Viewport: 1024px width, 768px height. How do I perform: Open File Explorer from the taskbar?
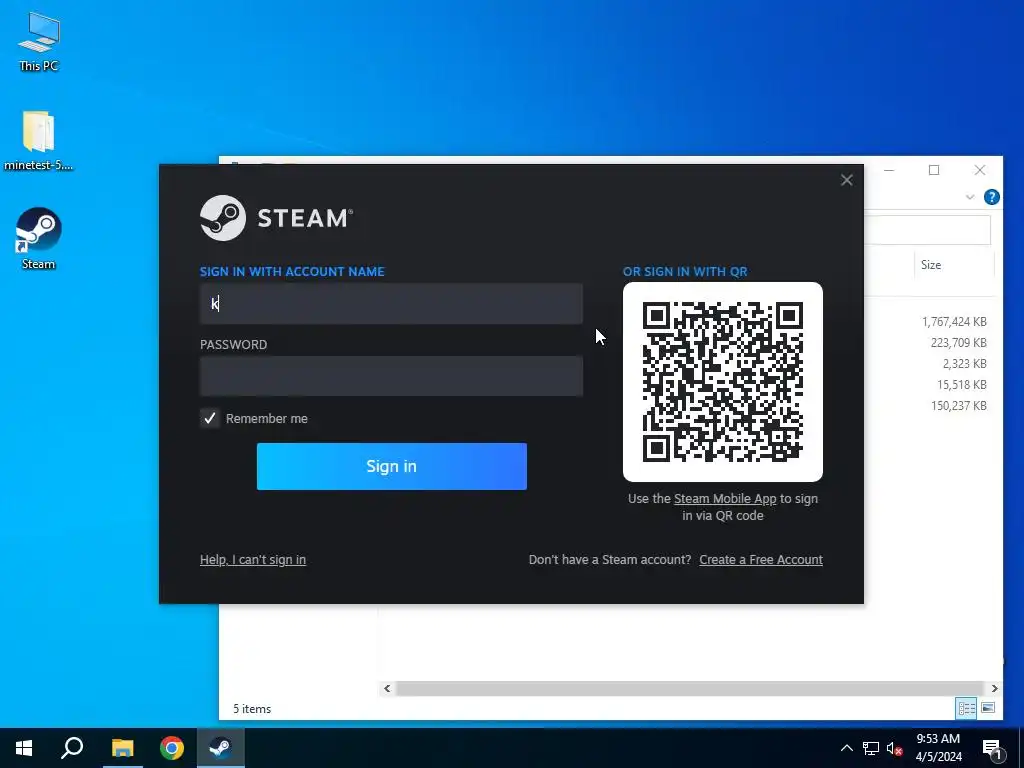(x=122, y=748)
